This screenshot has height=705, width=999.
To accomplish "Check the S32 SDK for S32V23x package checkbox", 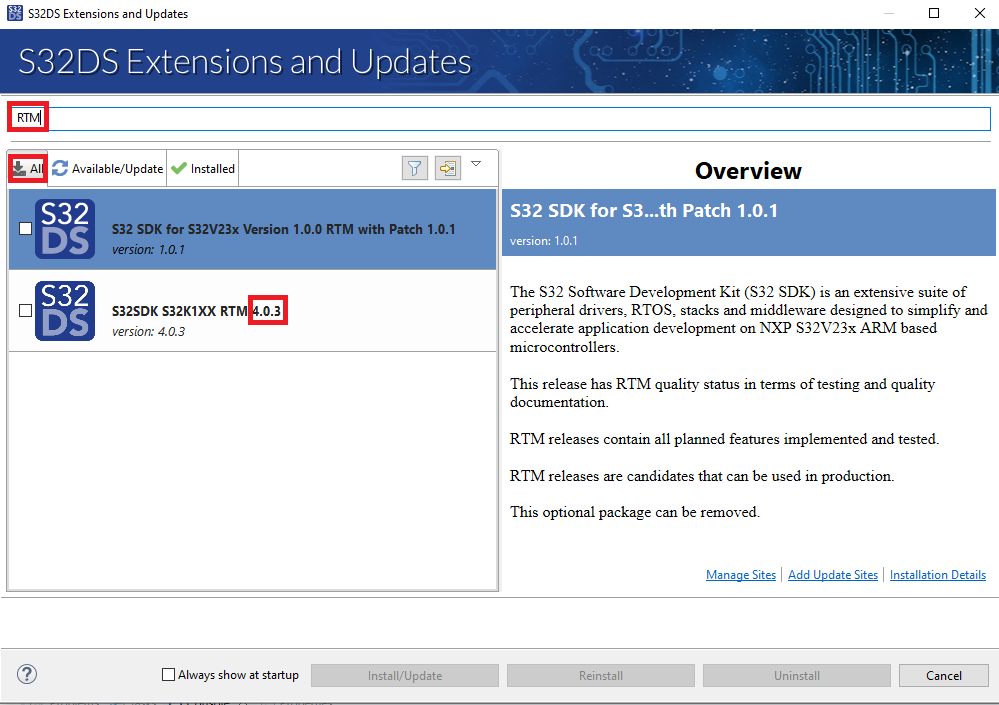I will coord(25,227).
